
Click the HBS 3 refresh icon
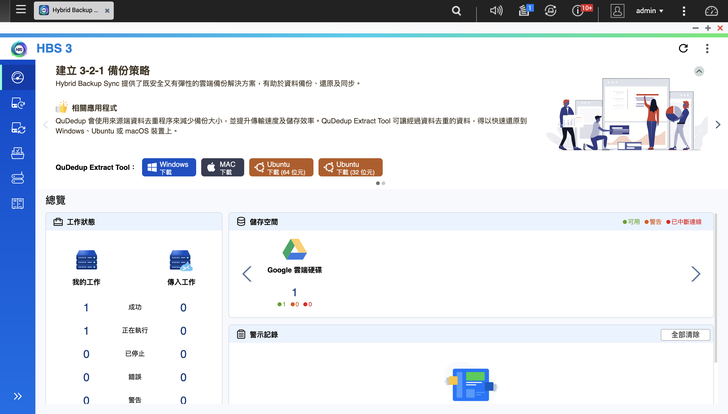683,48
